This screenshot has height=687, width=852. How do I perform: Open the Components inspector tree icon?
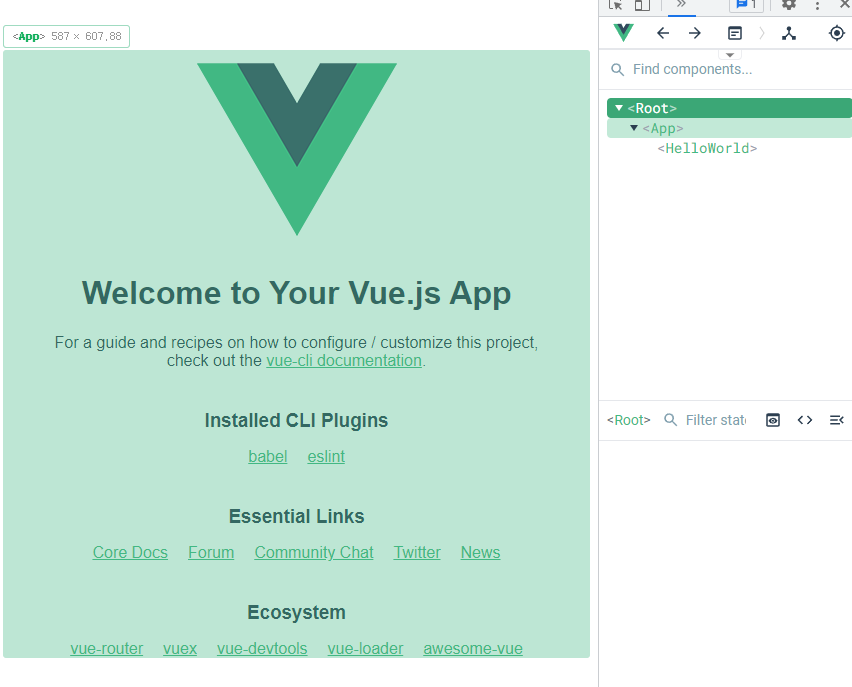(x=789, y=33)
